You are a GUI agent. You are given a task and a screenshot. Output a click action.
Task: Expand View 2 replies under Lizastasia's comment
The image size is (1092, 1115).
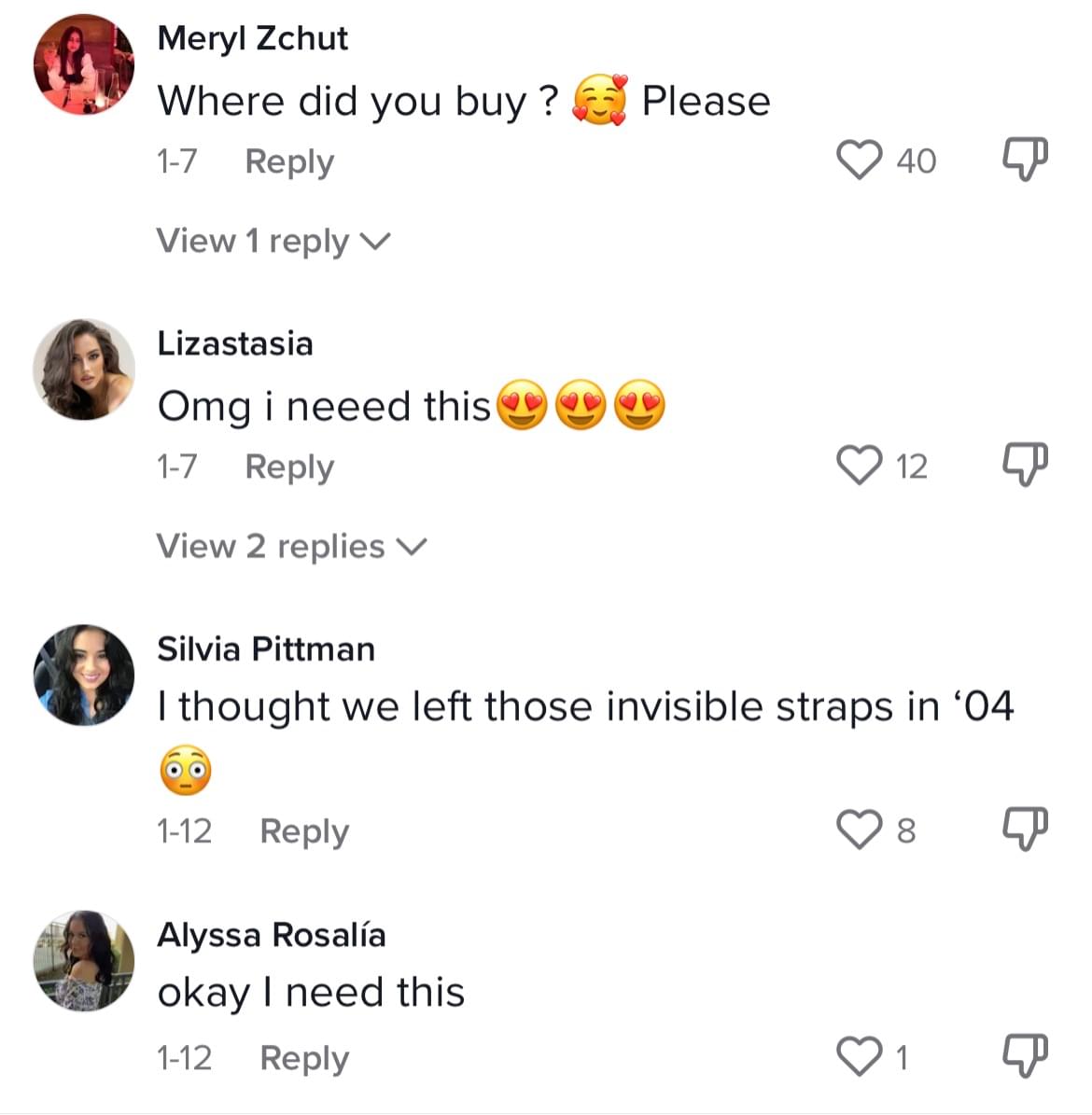(x=290, y=546)
